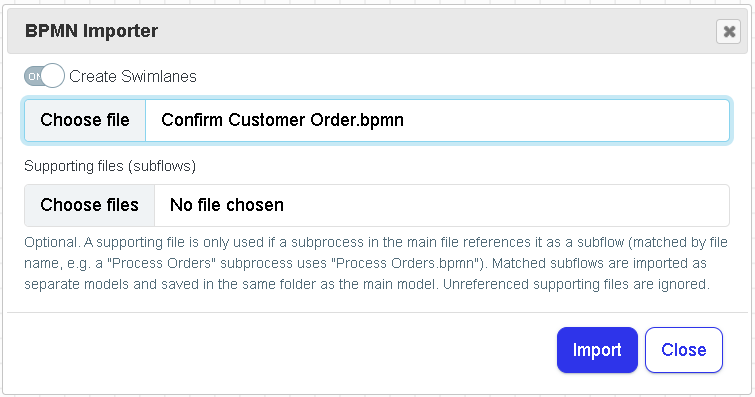Click the Close button in the footer
Viewport: 755px width, 397px height.
click(x=684, y=350)
